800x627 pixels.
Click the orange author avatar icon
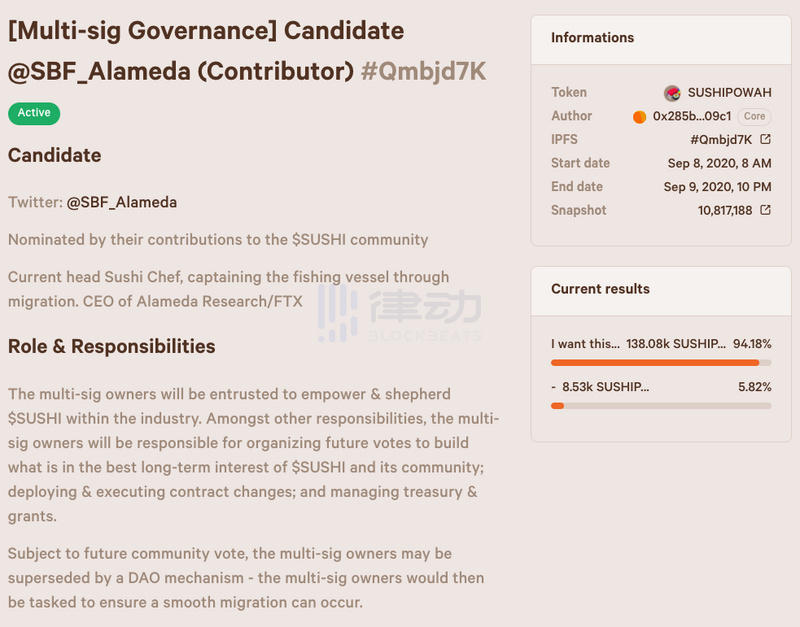click(x=640, y=117)
